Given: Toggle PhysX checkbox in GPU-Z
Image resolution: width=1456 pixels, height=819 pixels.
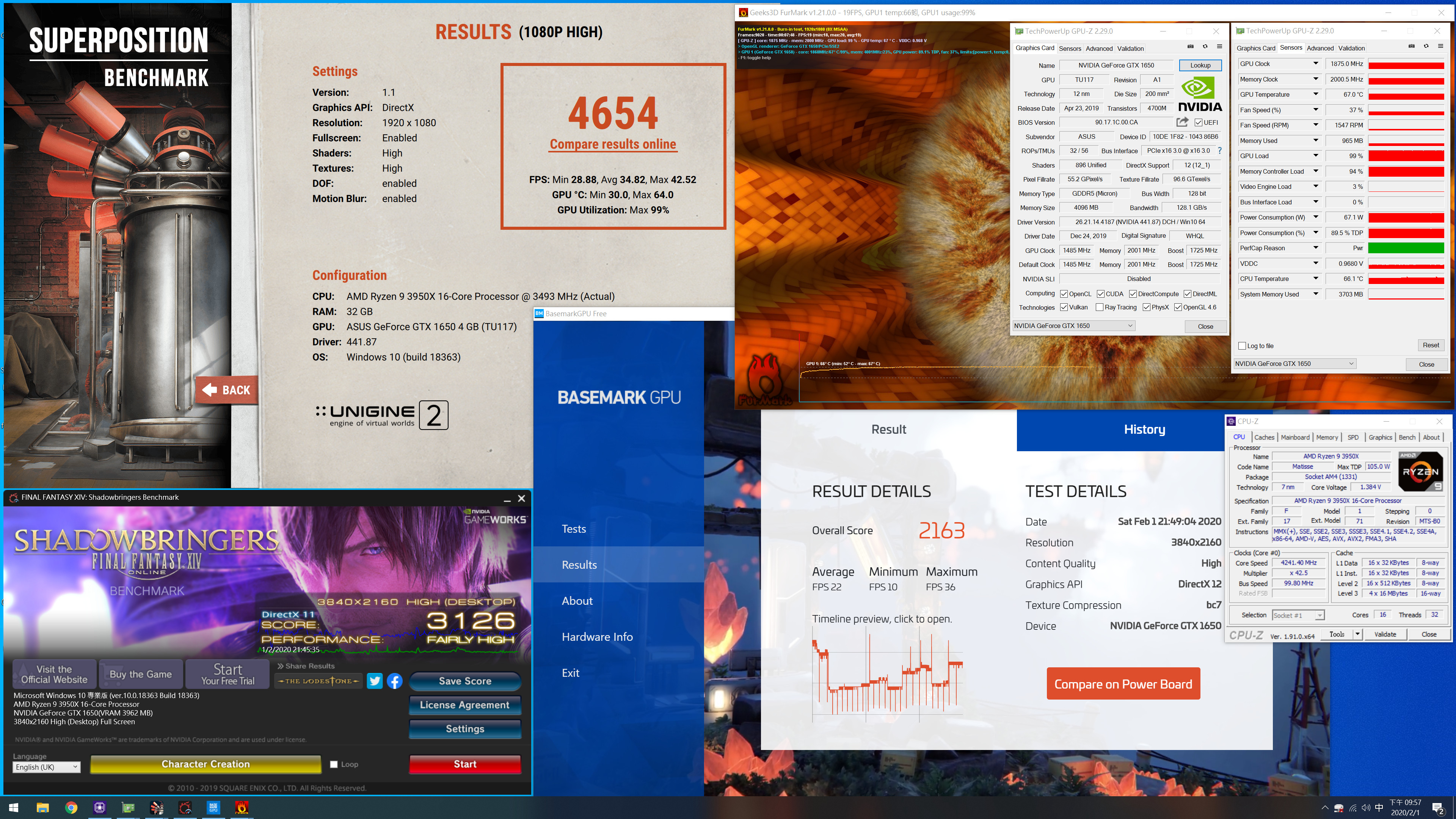Looking at the screenshot, I should point(1146,308).
